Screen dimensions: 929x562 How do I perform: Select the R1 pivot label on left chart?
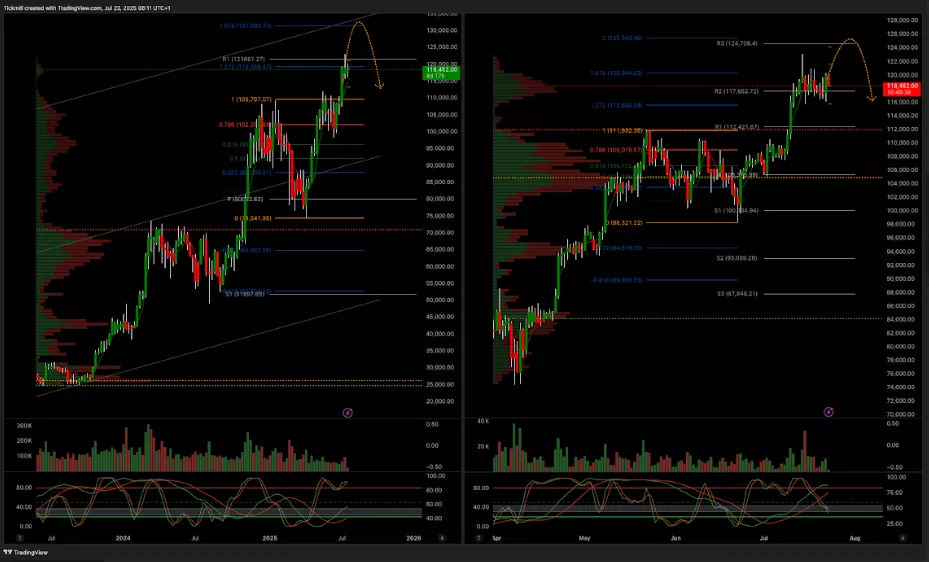[x=242, y=59]
